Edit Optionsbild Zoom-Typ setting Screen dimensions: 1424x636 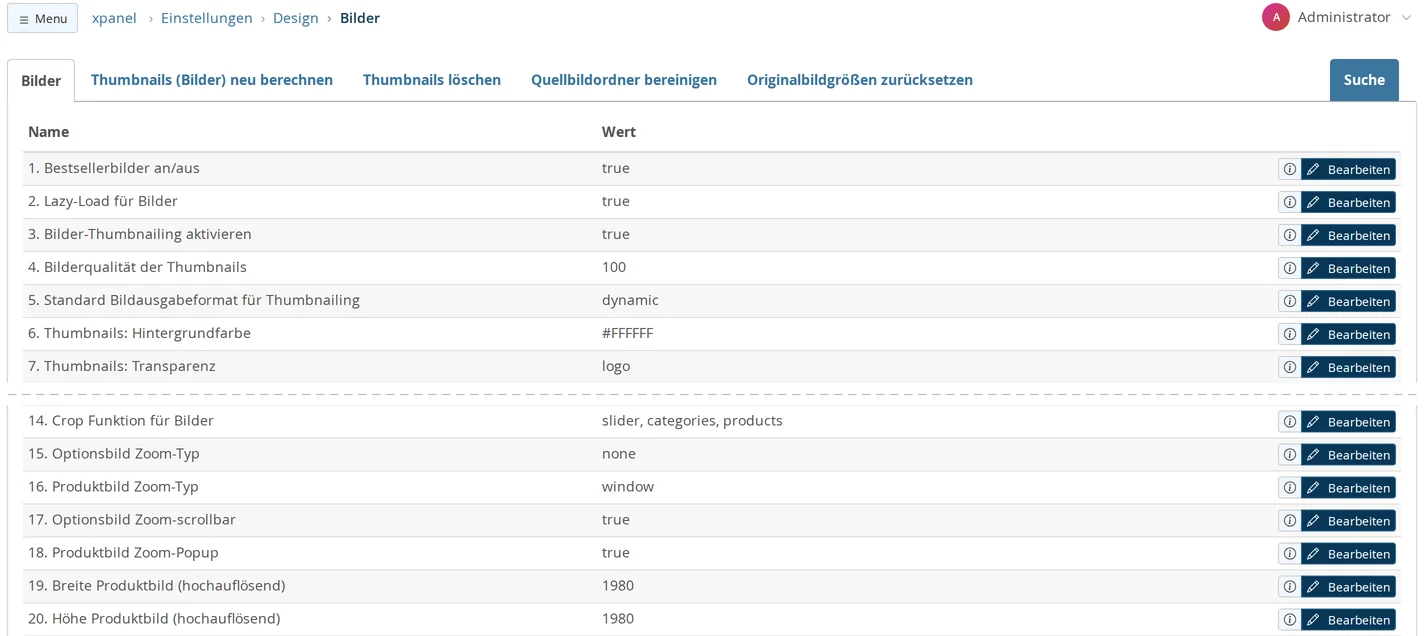pyautogui.click(x=1348, y=455)
